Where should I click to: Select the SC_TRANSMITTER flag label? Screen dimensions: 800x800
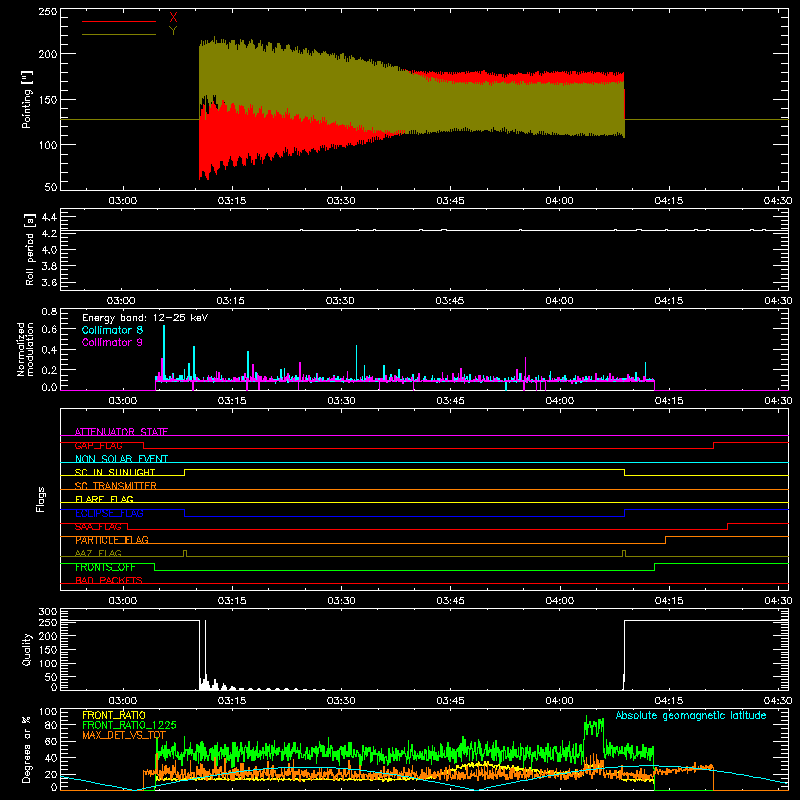(x=116, y=486)
